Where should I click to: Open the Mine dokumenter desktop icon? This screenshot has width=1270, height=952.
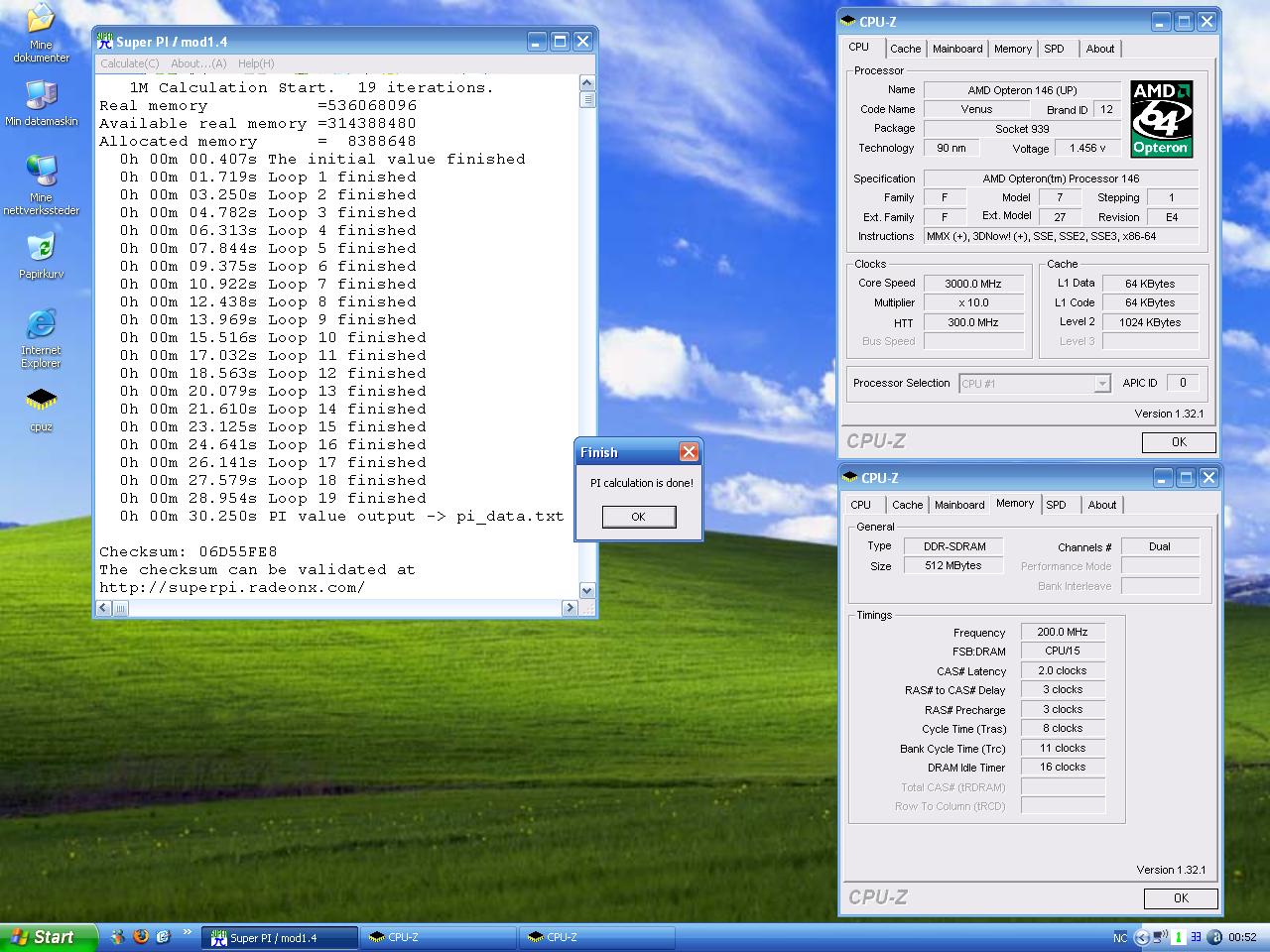[41, 33]
